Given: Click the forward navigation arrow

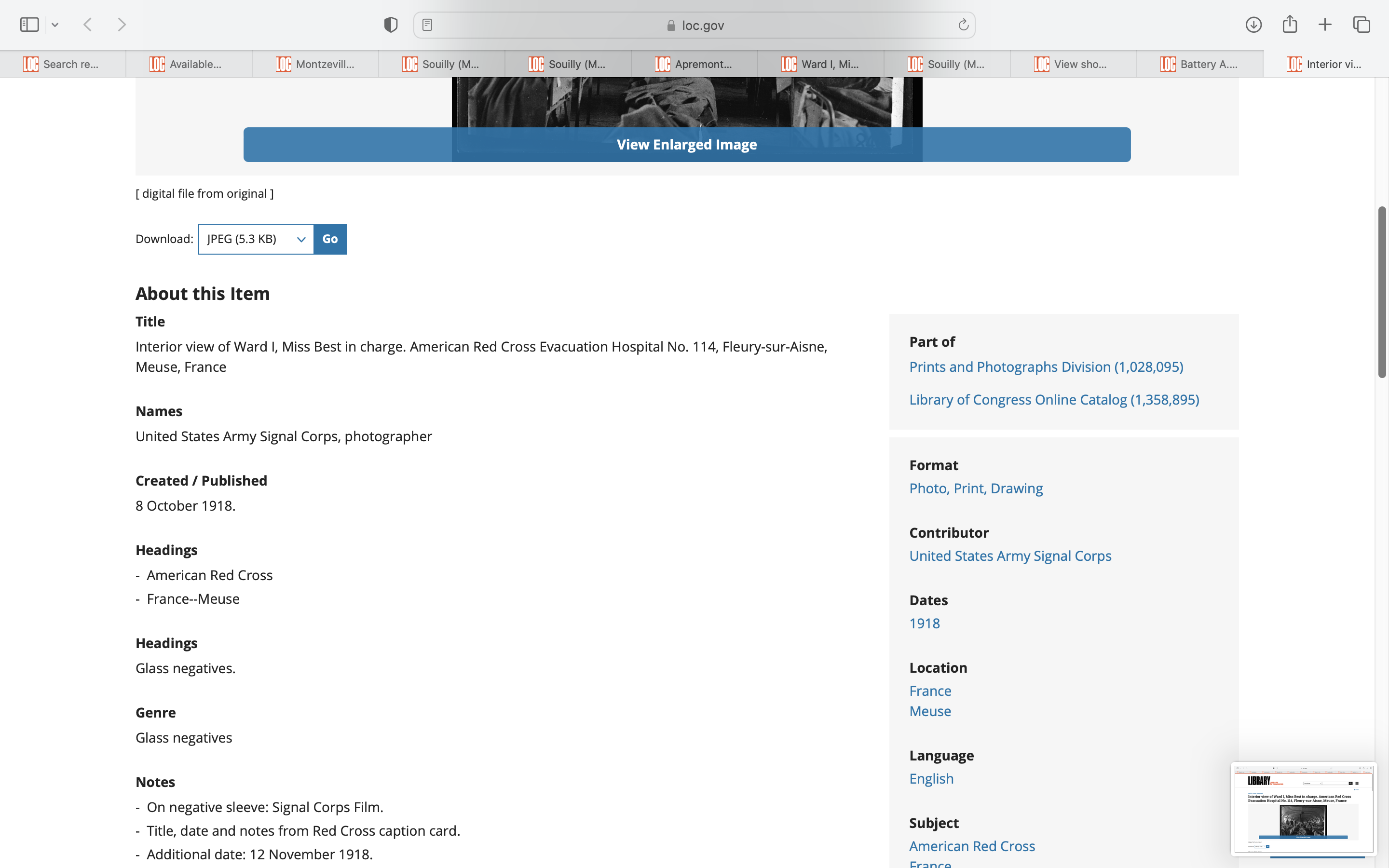Looking at the screenshot, I should point(122,25).
